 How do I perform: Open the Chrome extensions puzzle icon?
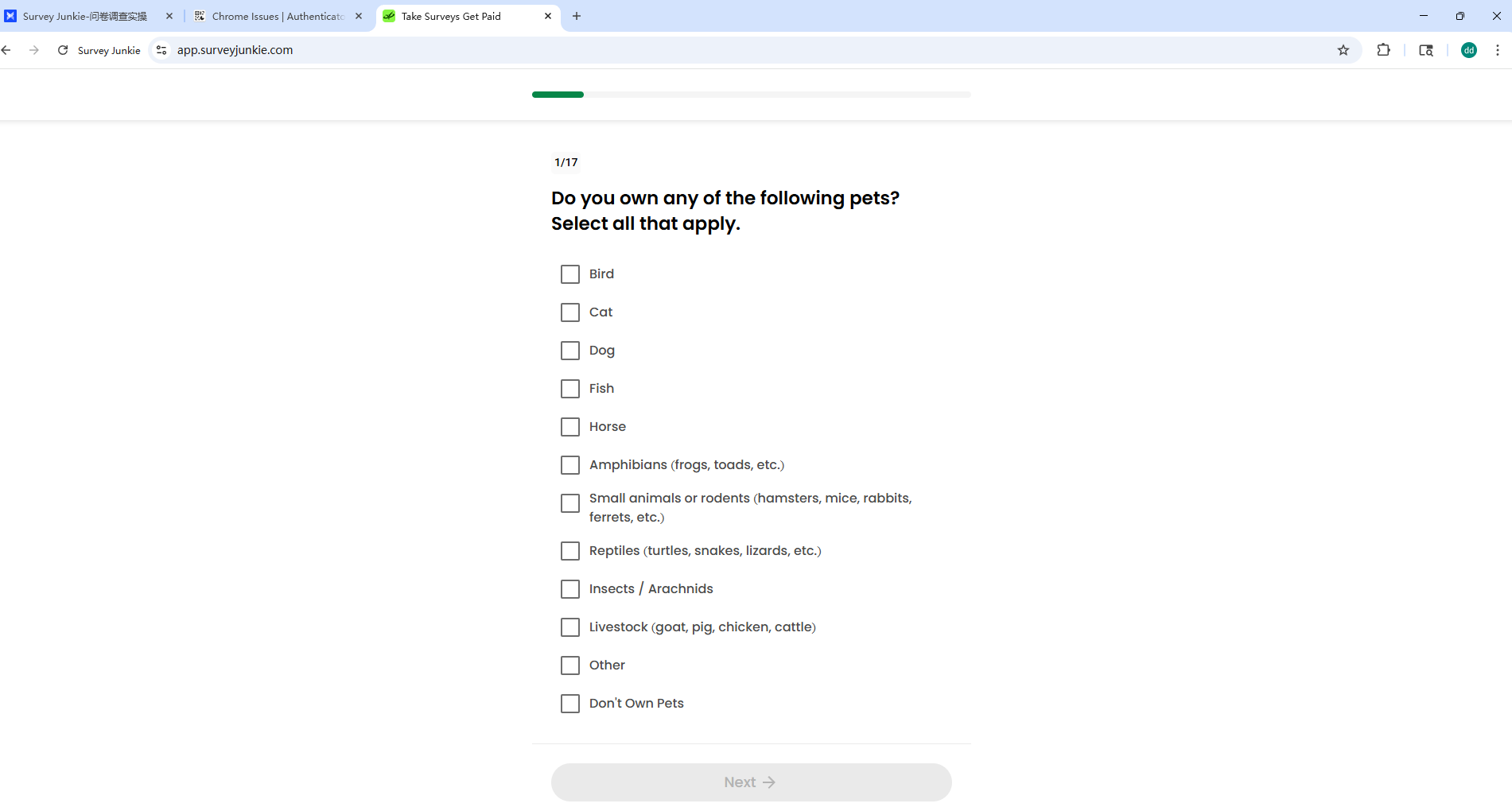tap(1383, 50)
